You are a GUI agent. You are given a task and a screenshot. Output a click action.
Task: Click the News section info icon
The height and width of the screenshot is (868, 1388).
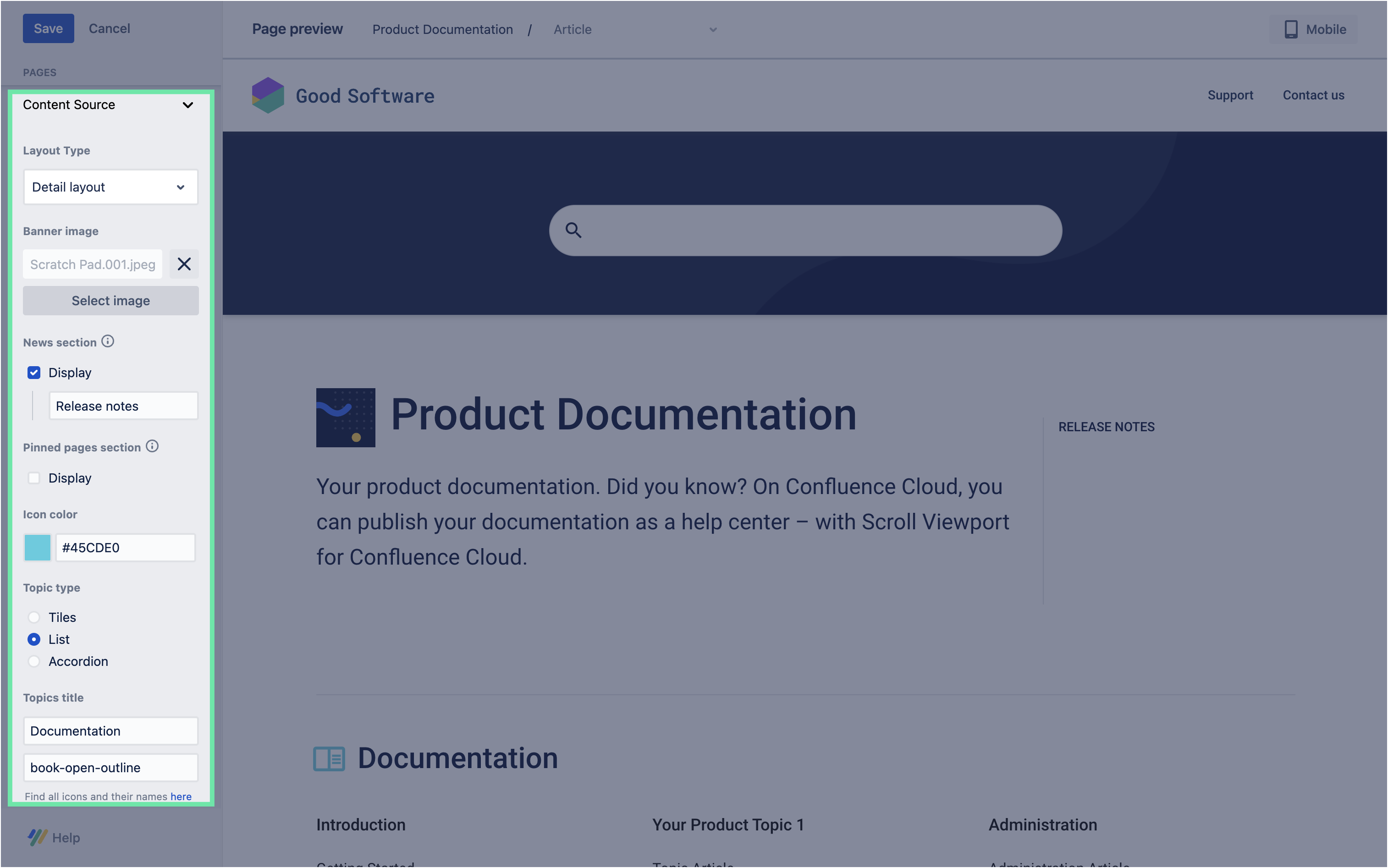107,341
